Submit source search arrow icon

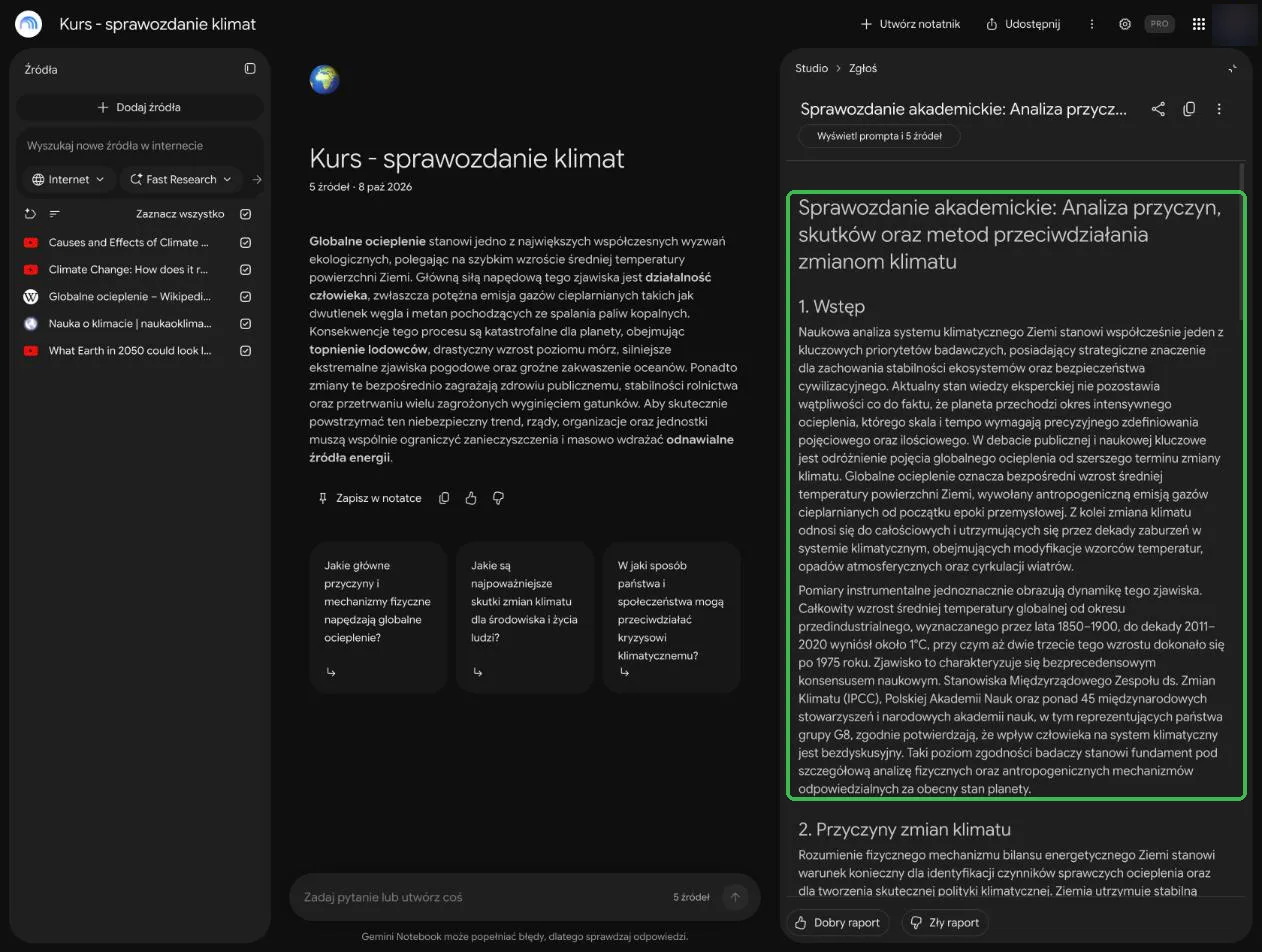[256, 180]
